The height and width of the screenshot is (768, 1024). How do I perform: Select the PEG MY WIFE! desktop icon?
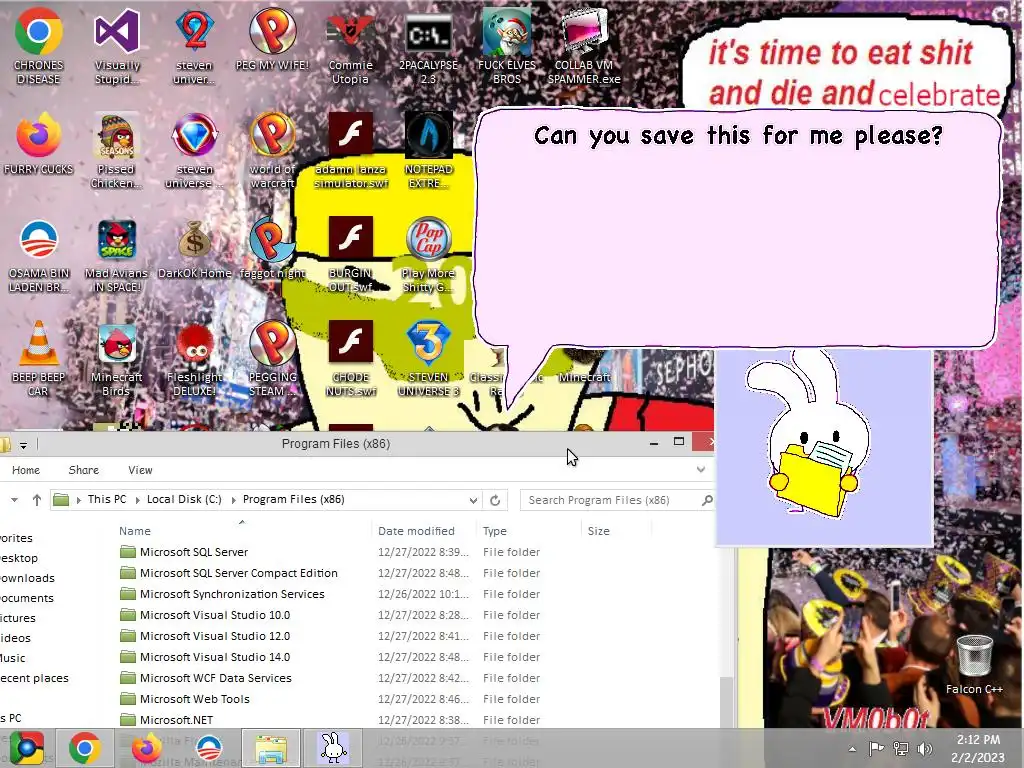point(272,39)
